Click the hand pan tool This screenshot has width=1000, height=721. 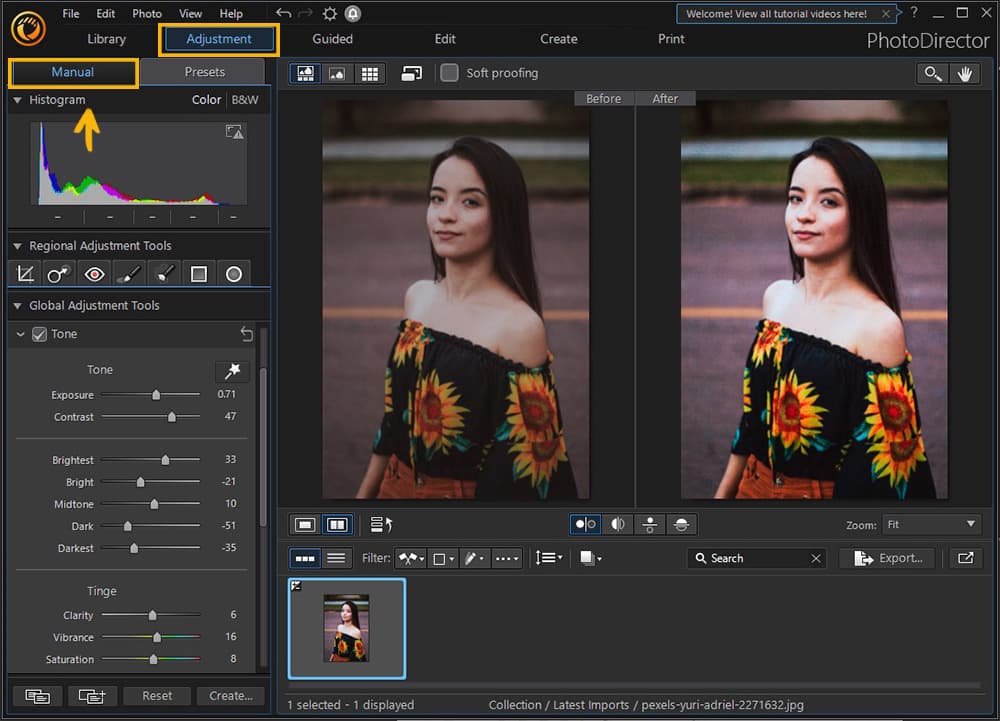(x=965, y=73)
